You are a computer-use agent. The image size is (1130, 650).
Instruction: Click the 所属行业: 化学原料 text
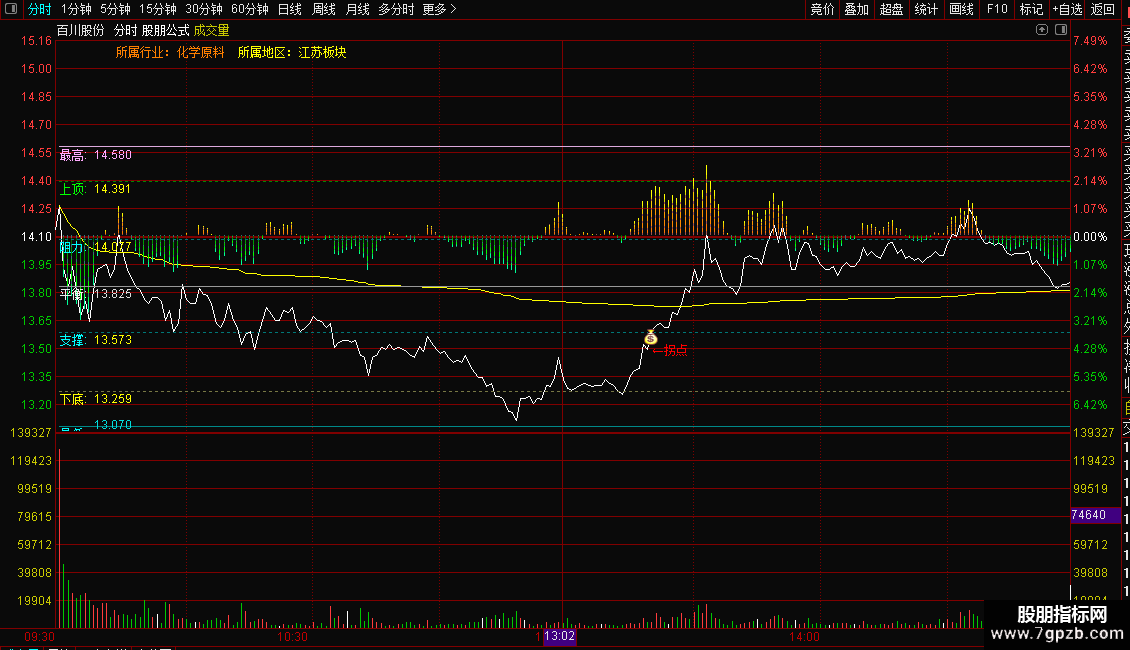(170, 53)
